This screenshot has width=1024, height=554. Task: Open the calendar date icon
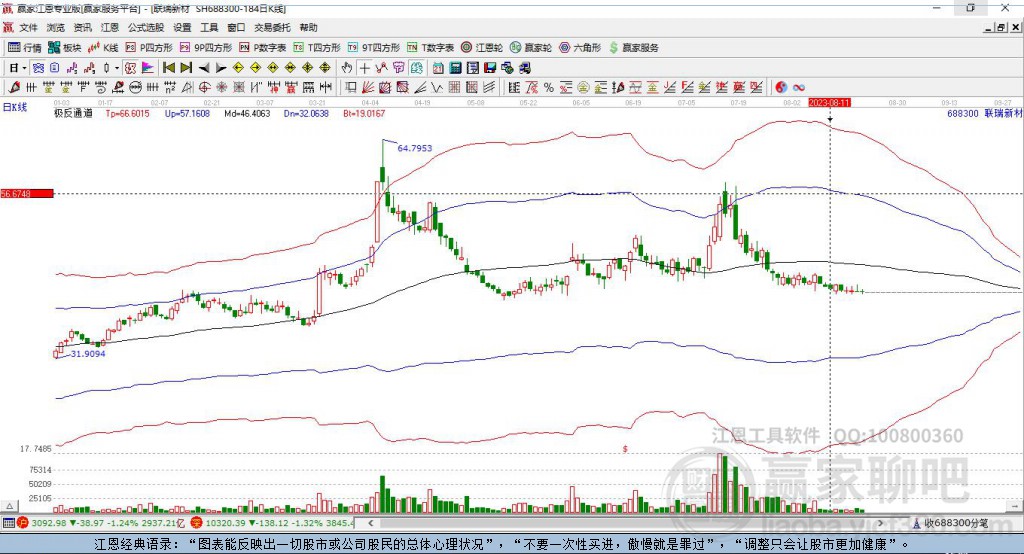tap(438, 68)
